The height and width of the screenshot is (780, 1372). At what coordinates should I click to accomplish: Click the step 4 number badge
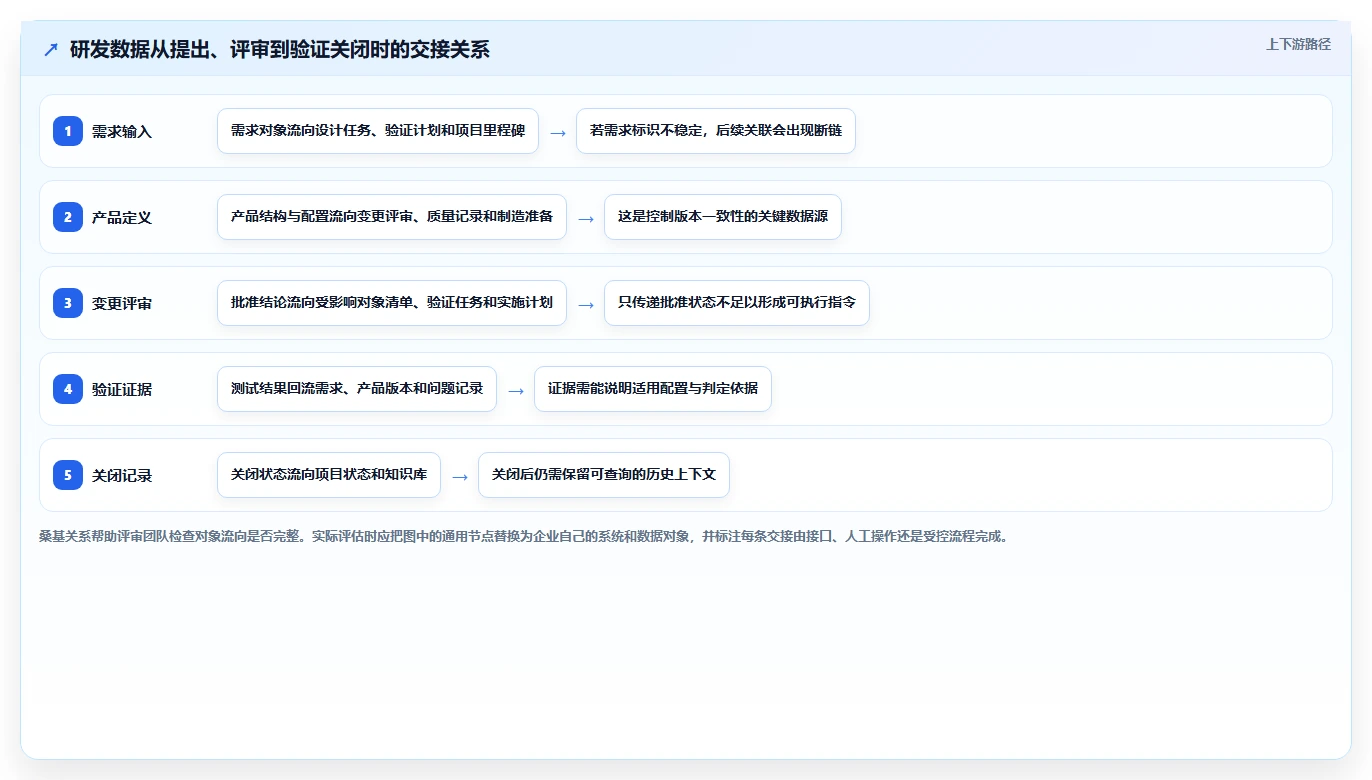tap(68, 389)
